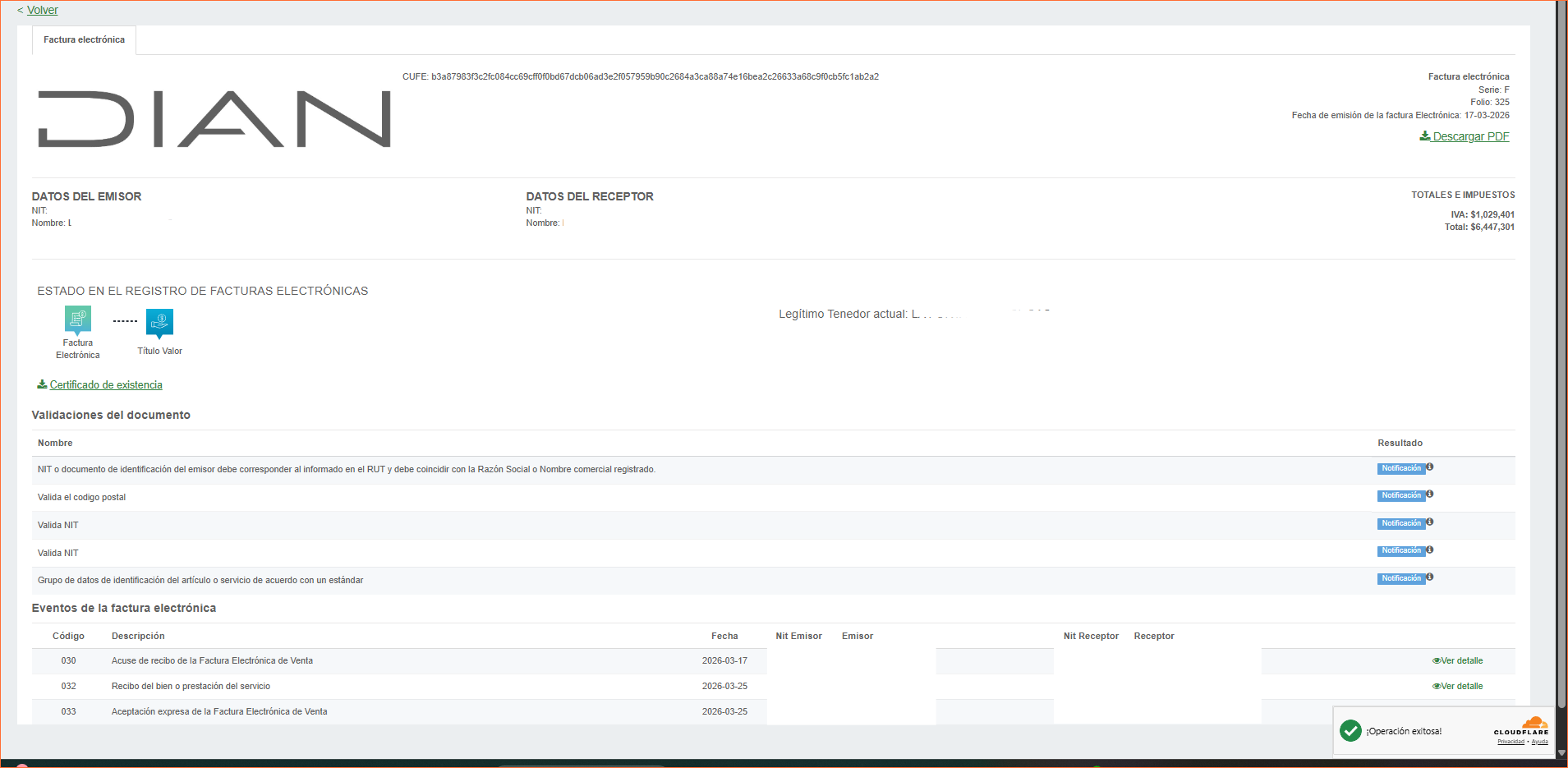This screenshot has height=768, width=1568.
Task: Download the invoice with Descargar PDF
Action: (x=1465, y=136)
